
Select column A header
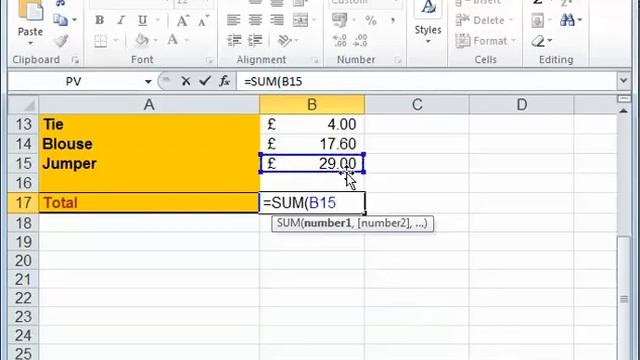pos(149,105)
